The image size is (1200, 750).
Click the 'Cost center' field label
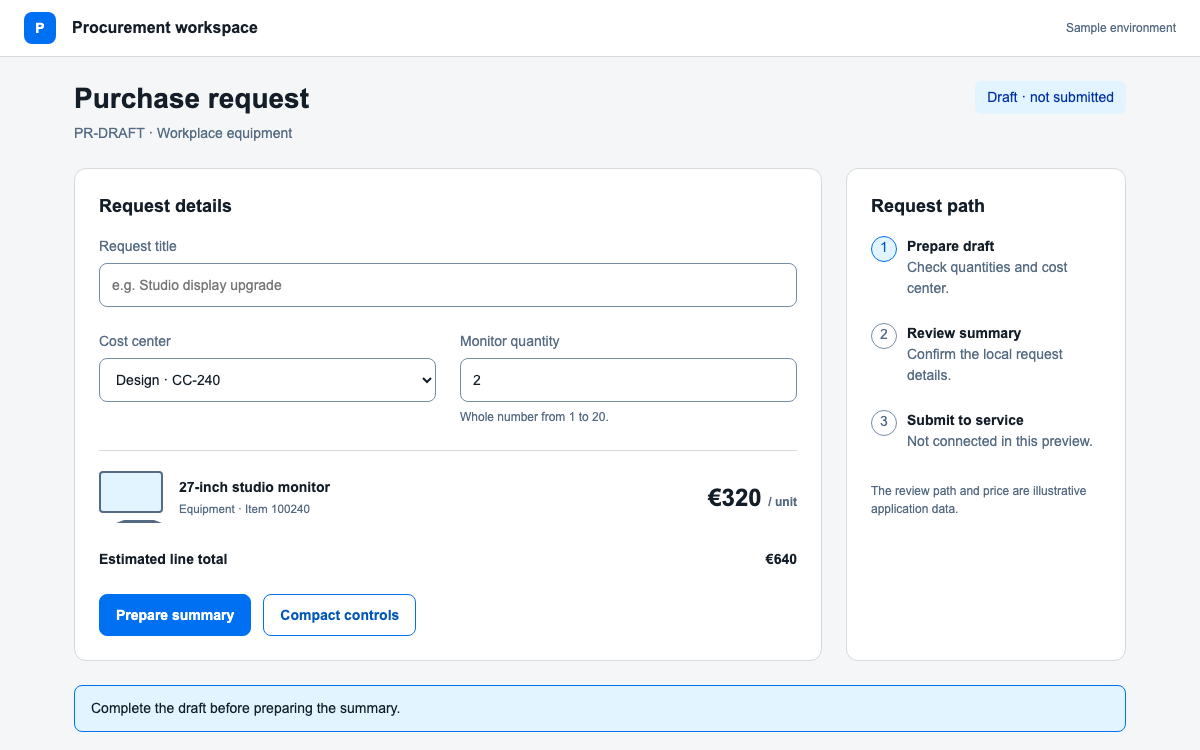click(x=135, y=341)
